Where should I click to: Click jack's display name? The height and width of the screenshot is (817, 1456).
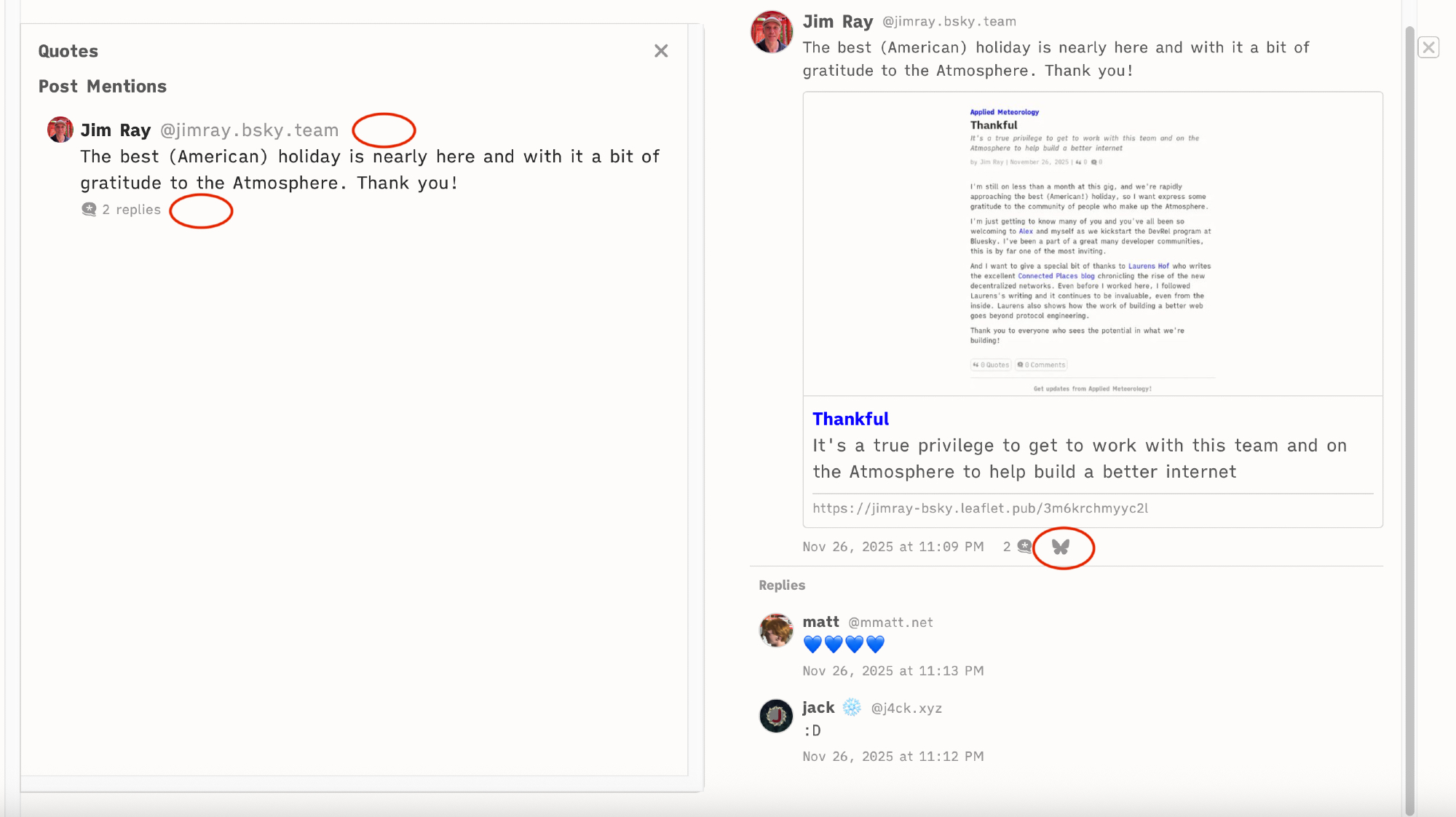coord(818,708)
